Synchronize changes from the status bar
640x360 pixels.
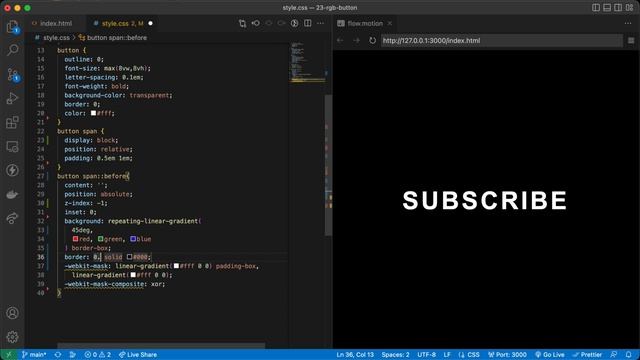[58, 355]
